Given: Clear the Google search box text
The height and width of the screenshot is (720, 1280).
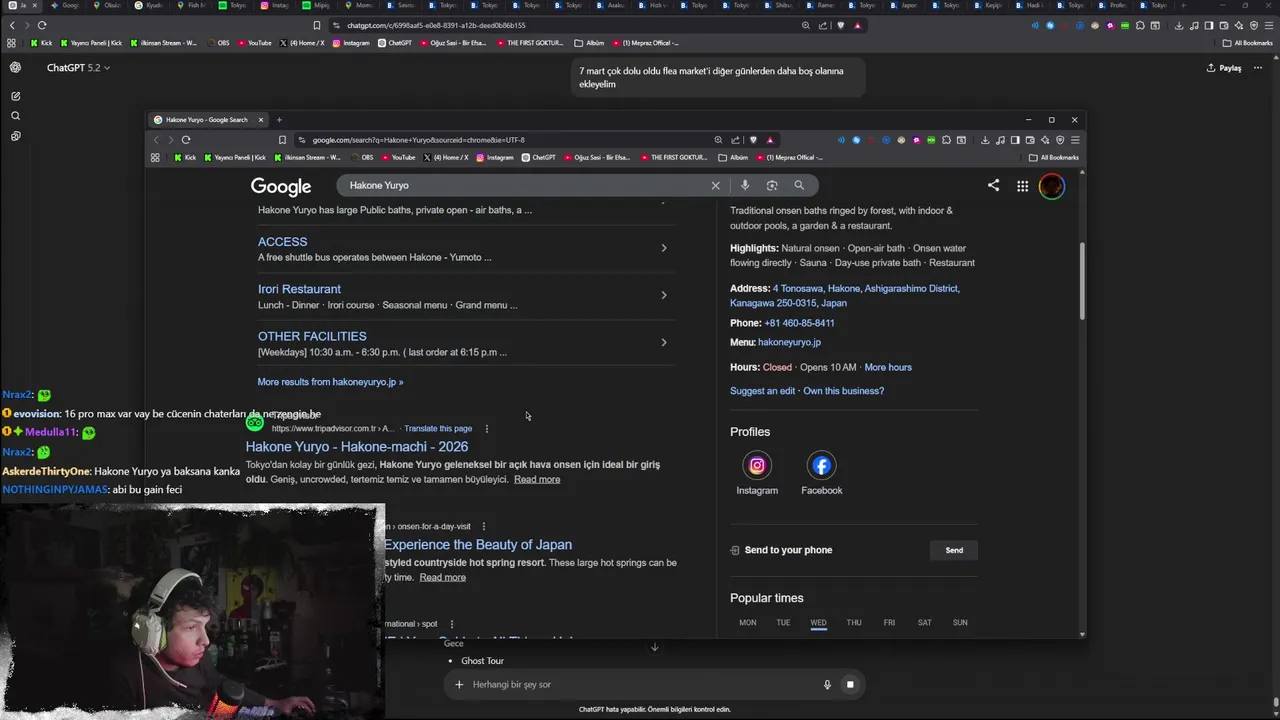Looking at the screenshot, I should 715,185.
